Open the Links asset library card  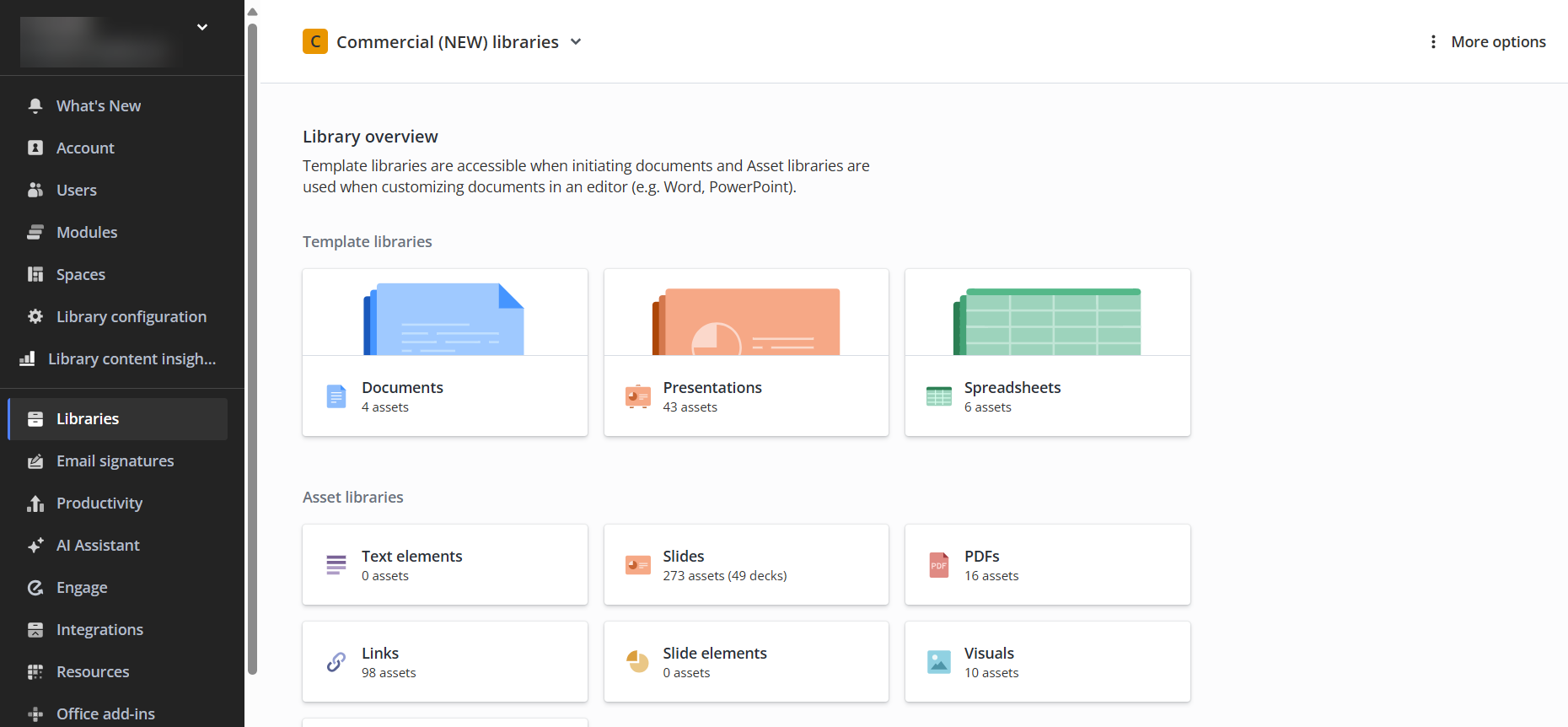click(x=445, y=662)
